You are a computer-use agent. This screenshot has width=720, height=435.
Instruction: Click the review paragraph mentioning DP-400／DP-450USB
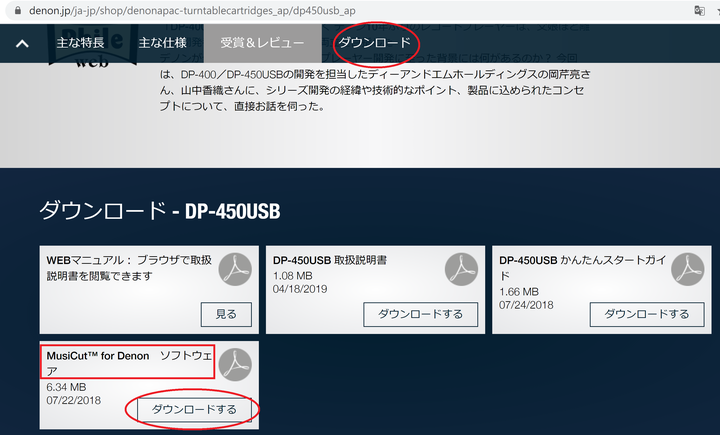point(375,90)
